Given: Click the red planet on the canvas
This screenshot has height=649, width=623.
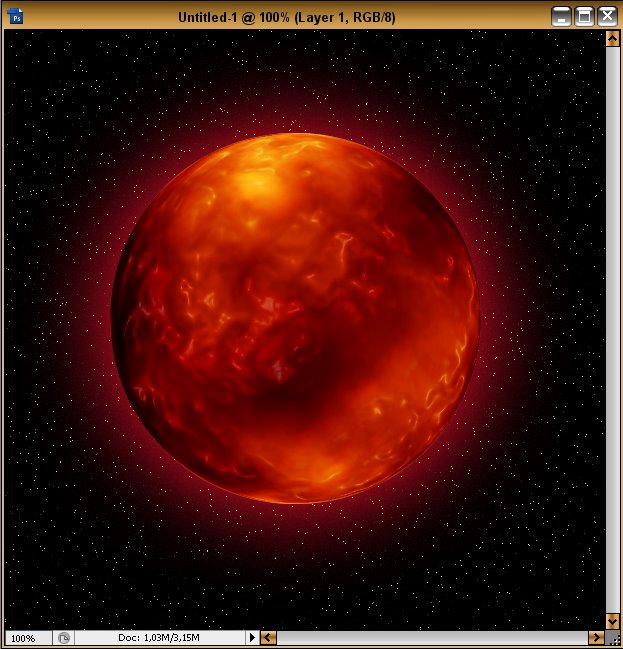Looking at the screenshot, I should coord(296,318).
